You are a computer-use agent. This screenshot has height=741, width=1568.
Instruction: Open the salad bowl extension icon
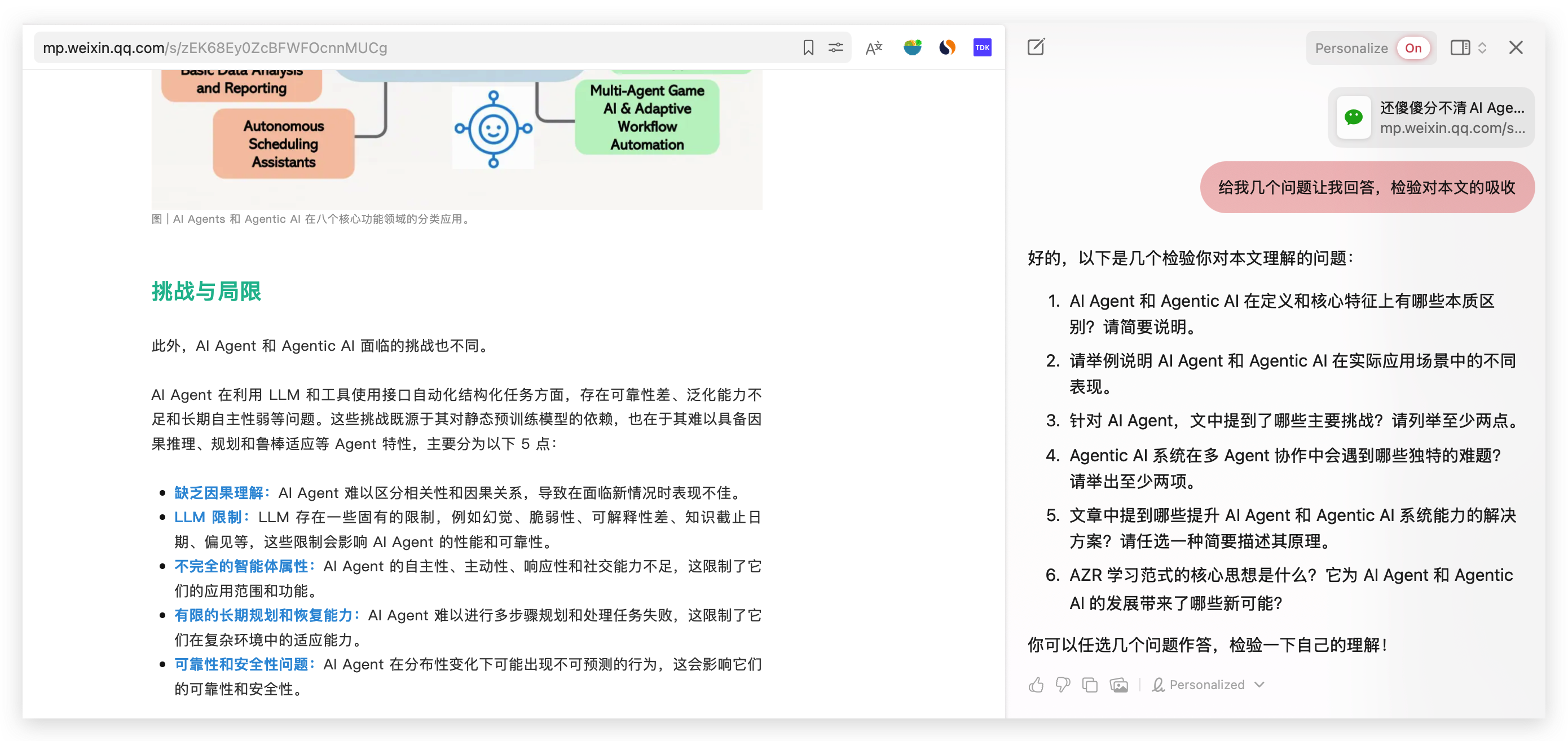(x=912, y=47)
